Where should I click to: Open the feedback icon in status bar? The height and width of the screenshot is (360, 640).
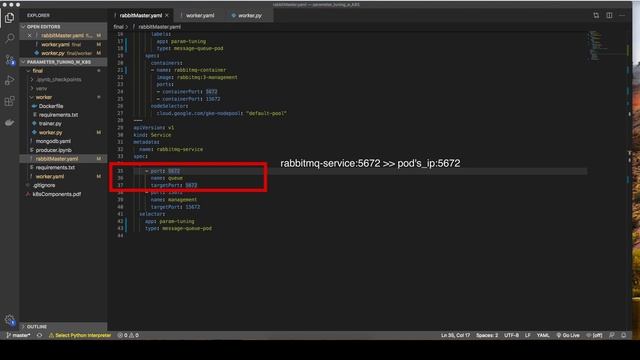(611, 335)
